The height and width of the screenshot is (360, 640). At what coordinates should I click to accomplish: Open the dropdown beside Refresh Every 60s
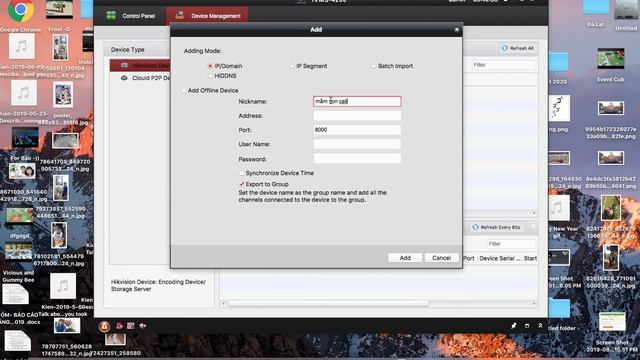pyautogui.click(x=532, y=227)
